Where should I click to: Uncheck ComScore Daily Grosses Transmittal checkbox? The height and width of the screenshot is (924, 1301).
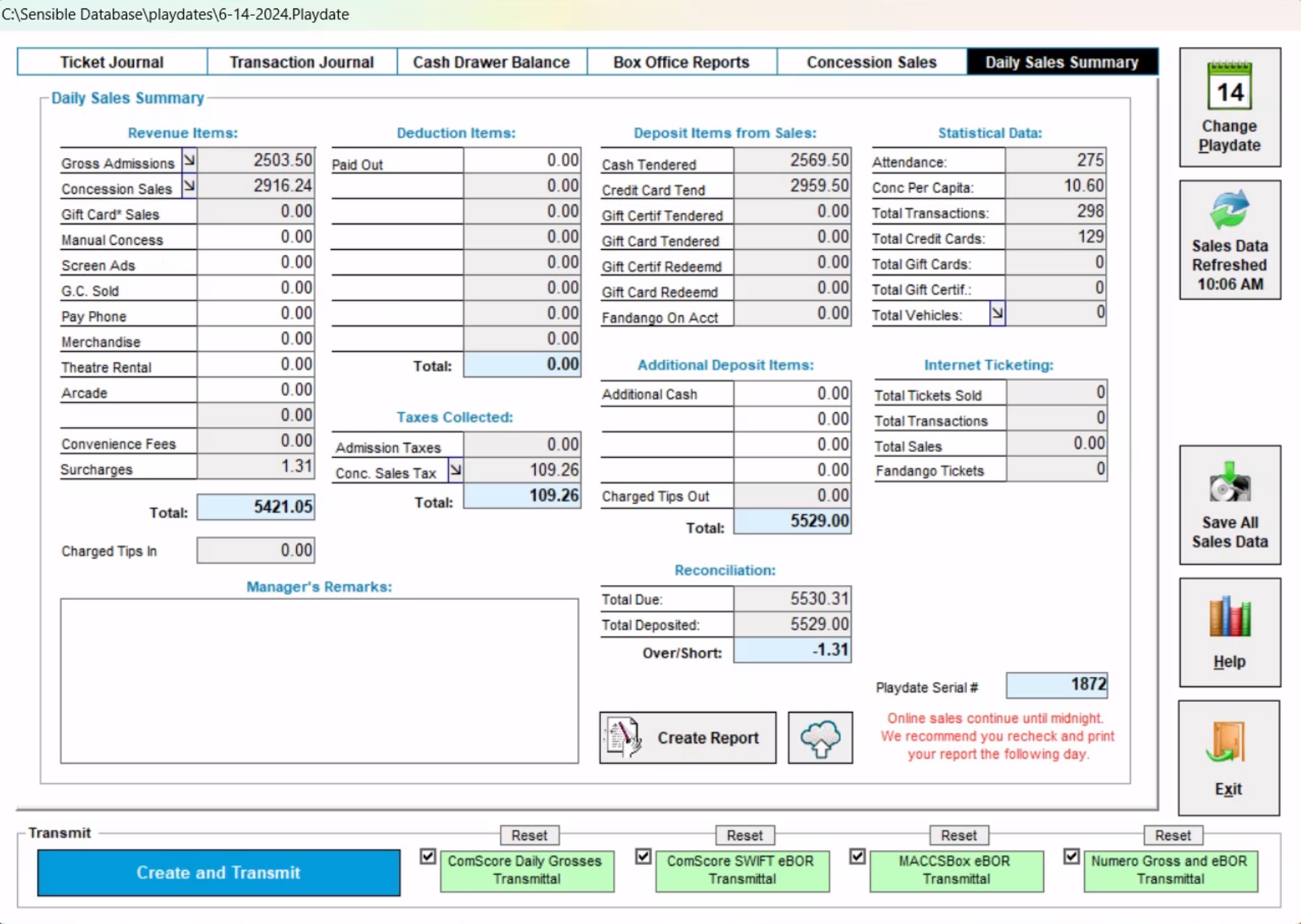(427, 856)
